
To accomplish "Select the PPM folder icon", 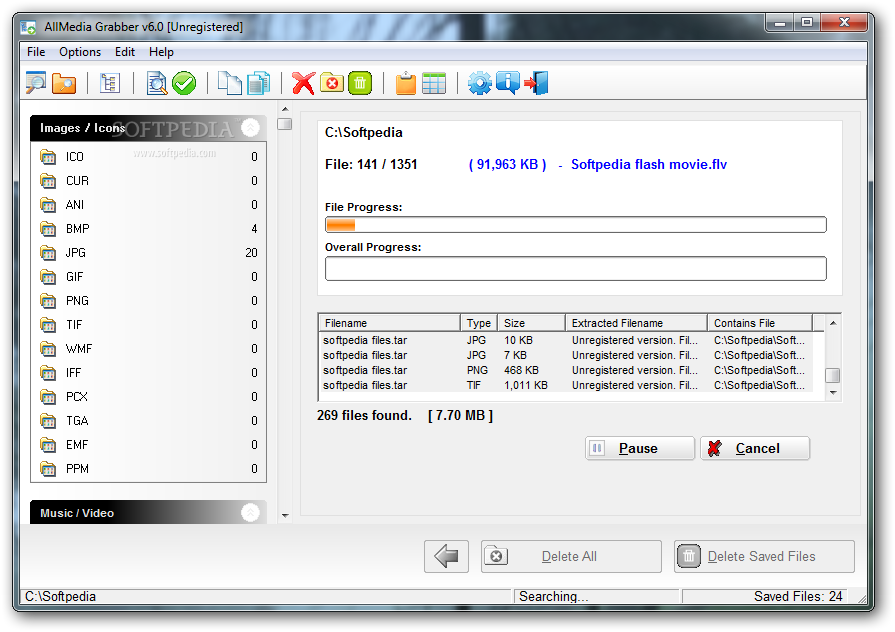I will [x=49, y=468].
